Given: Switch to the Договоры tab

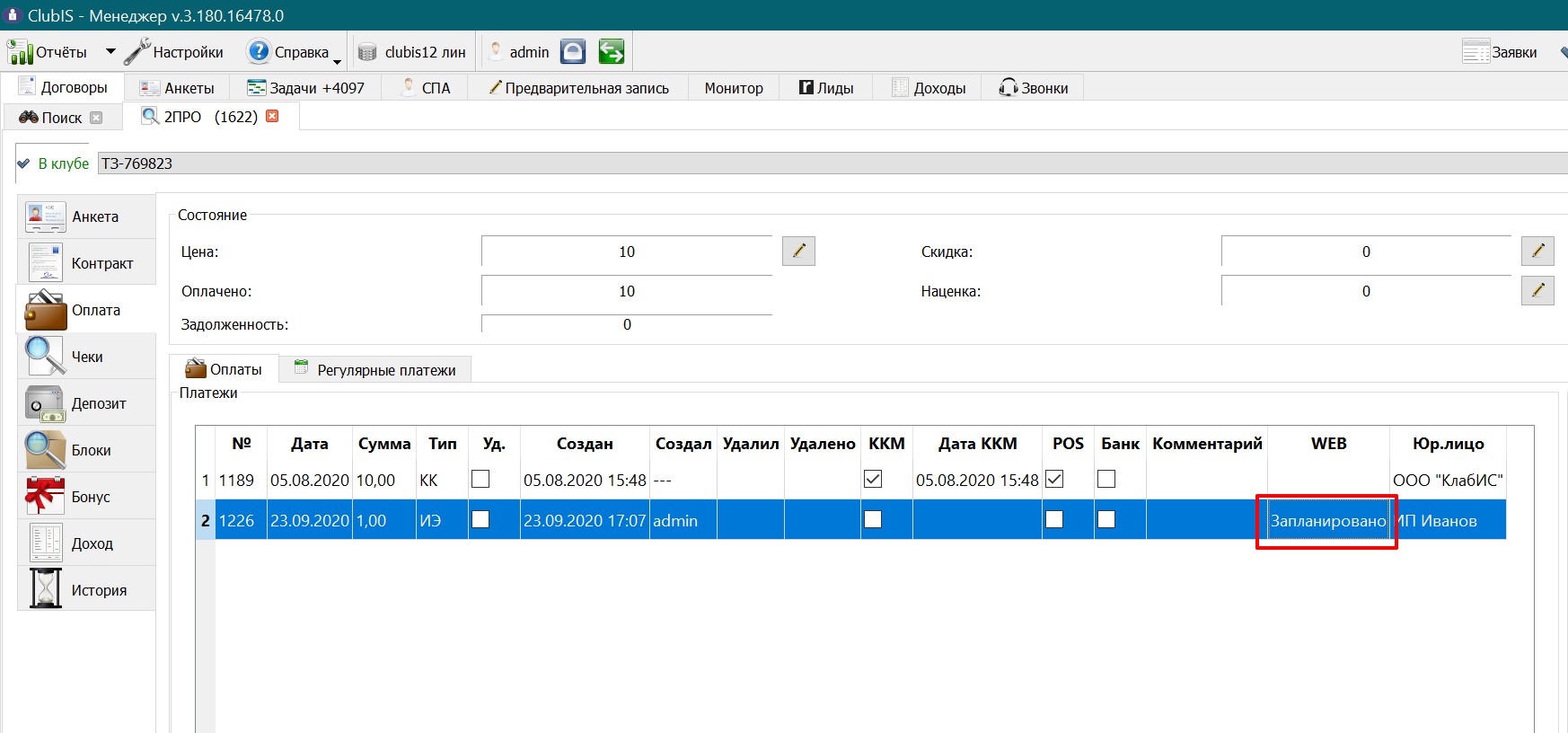Looking at the screenshot, I should [x=63, y=87].
